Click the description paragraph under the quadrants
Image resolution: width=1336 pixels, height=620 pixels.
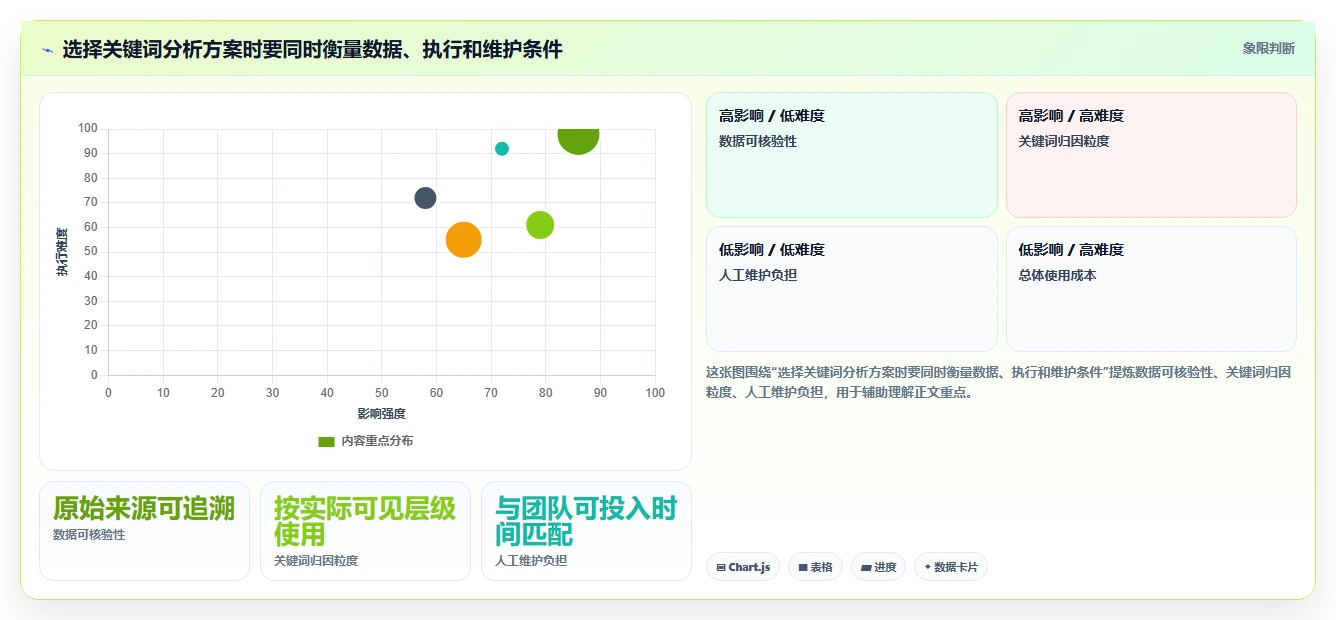pos(998,382)
